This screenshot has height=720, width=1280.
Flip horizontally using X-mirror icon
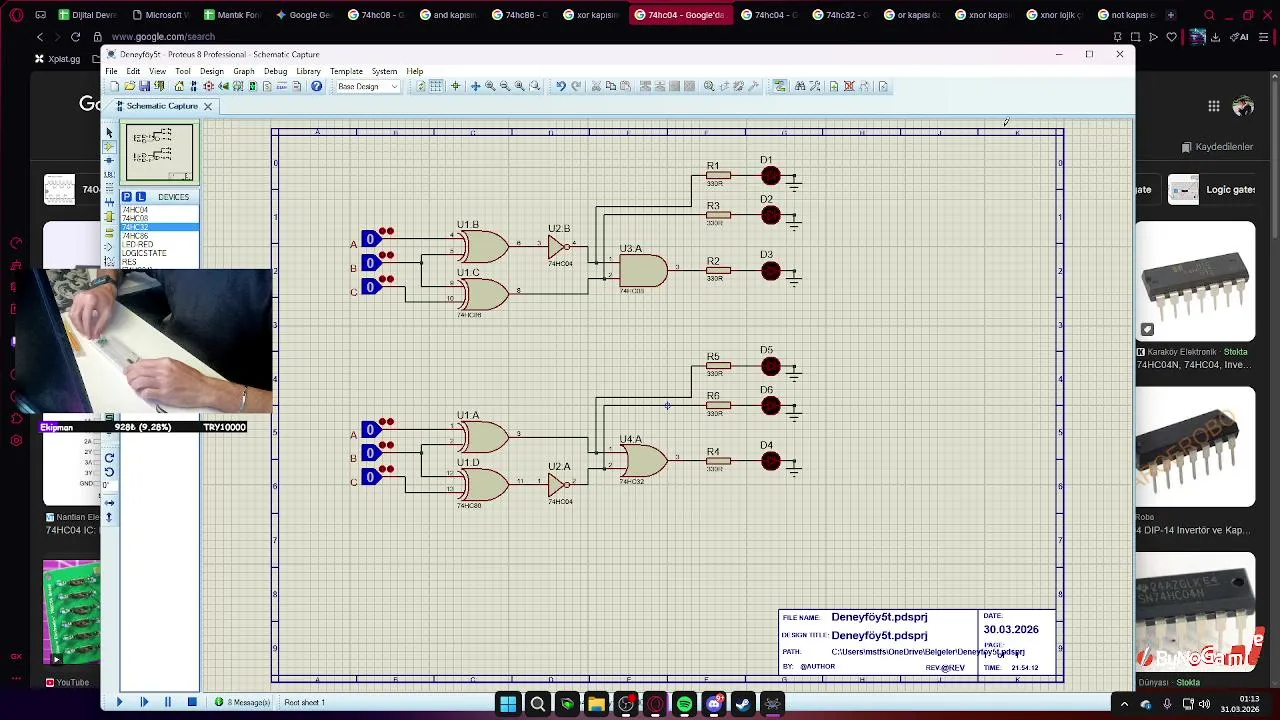click(x=109, y=503)
